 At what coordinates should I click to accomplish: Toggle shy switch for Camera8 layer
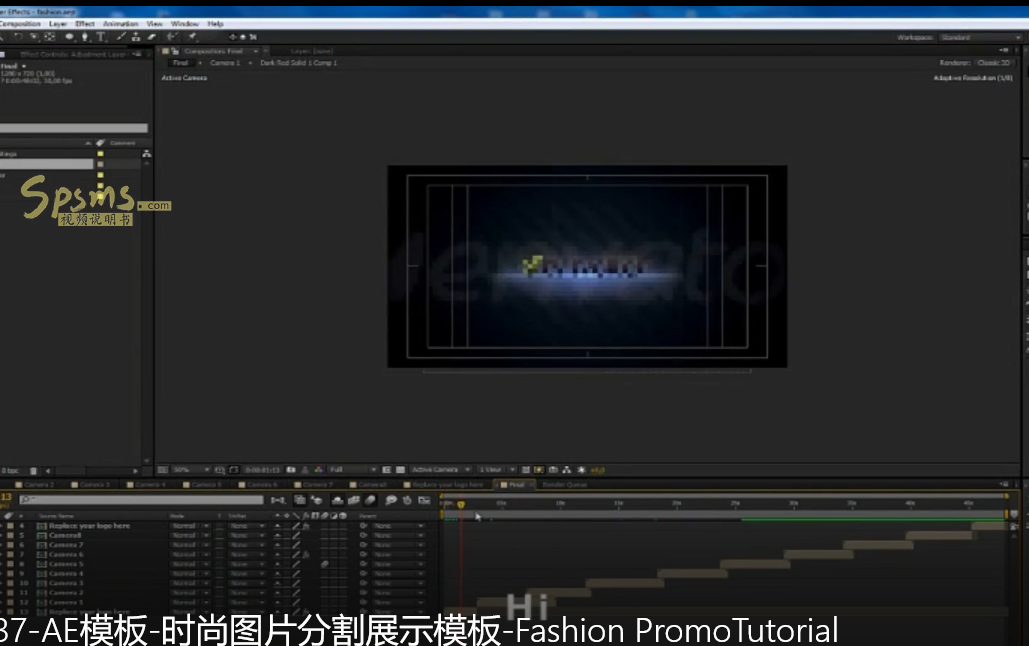[277, 535]
